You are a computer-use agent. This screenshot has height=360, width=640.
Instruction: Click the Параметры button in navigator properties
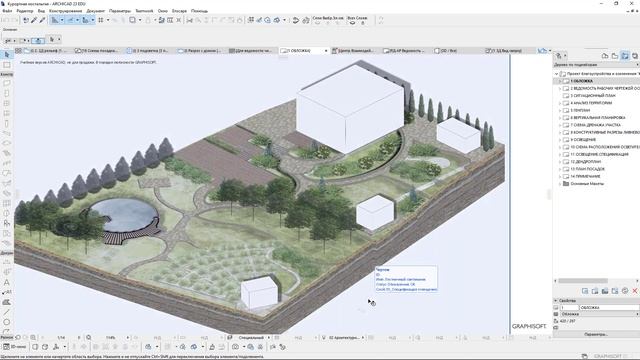596,334
